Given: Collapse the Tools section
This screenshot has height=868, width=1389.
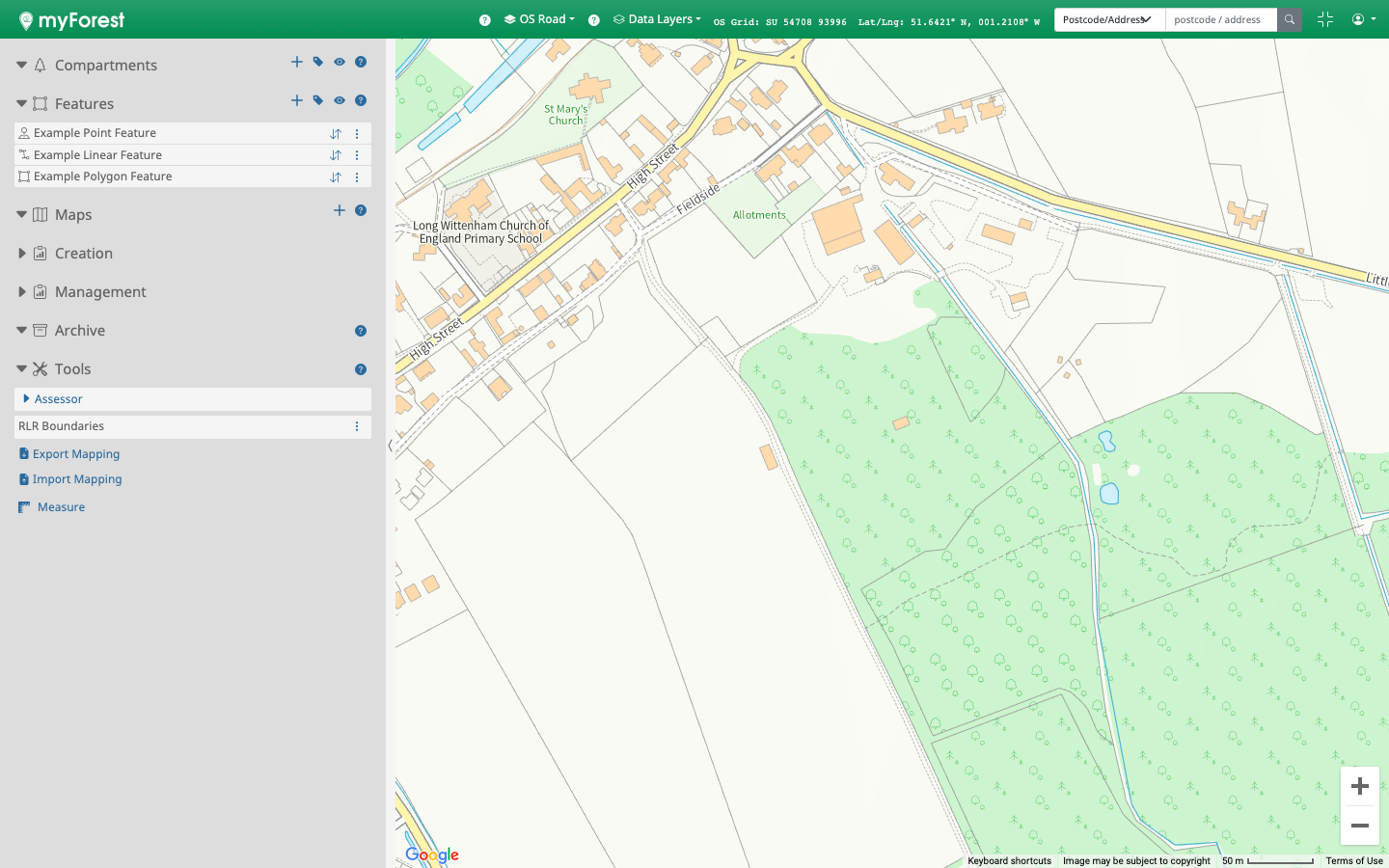Looking at the screenshot, I should click(x=21, y=368).
